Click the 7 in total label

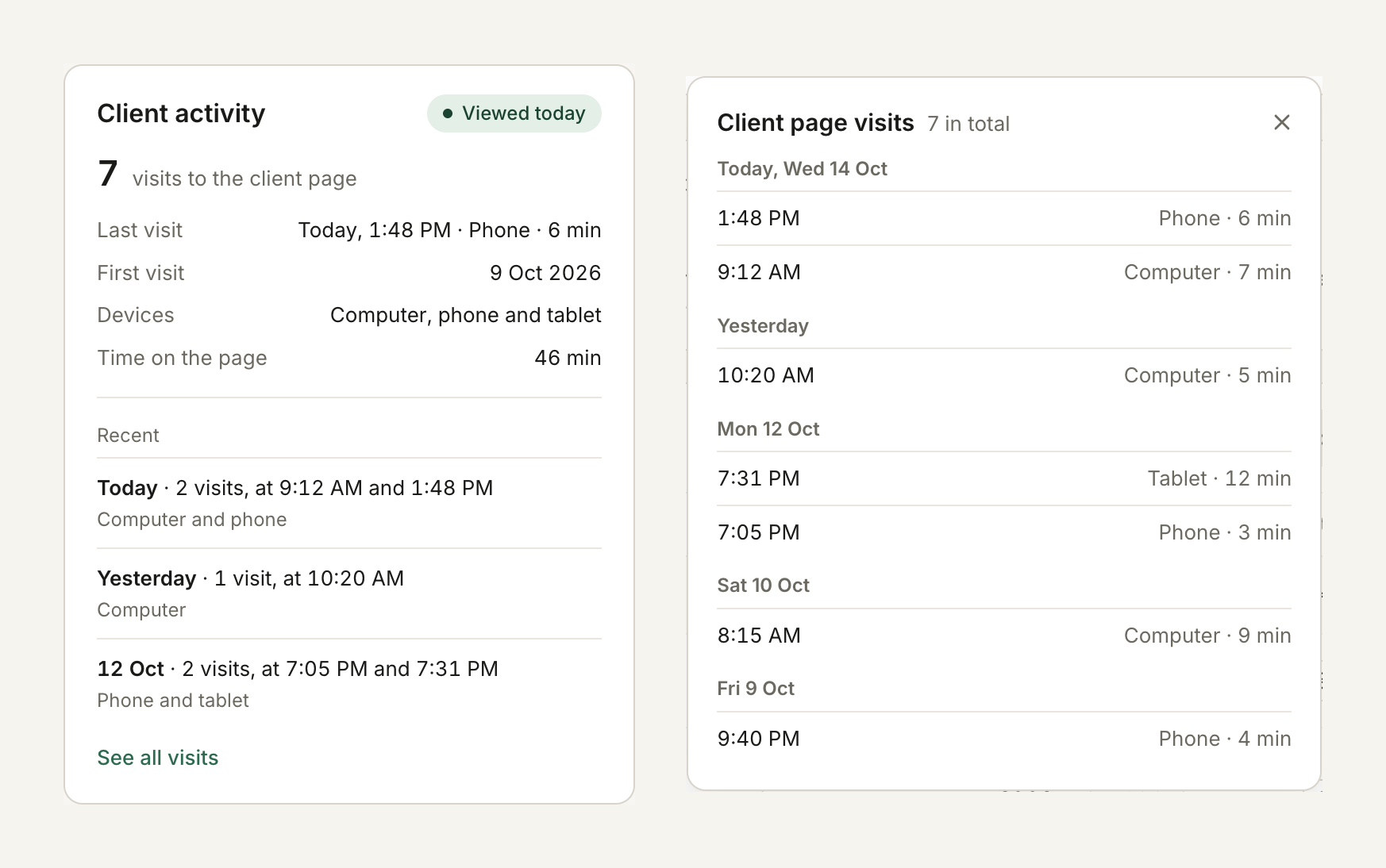[968, 124]
